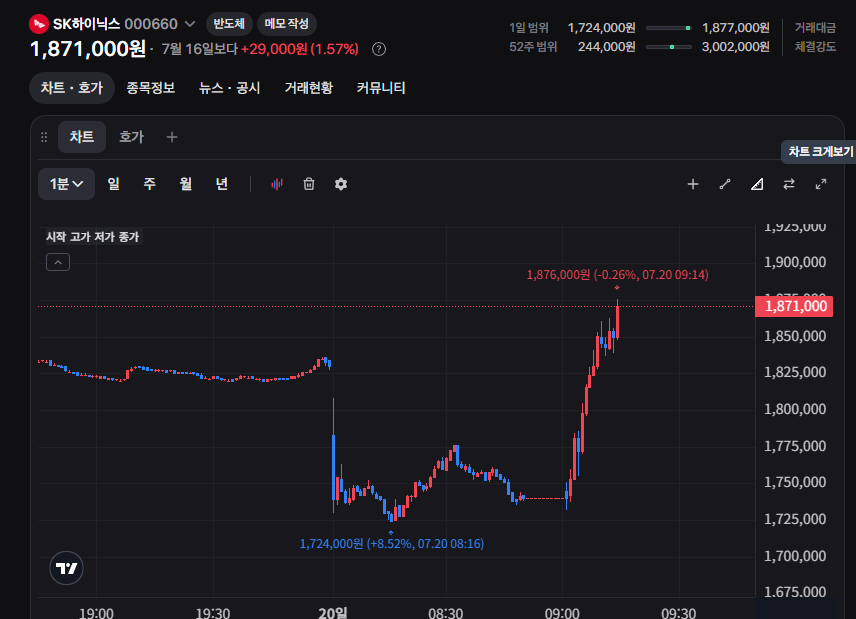Select the trend line drawing tool
This screenshot has height=619, width=856.
point(725,184)
